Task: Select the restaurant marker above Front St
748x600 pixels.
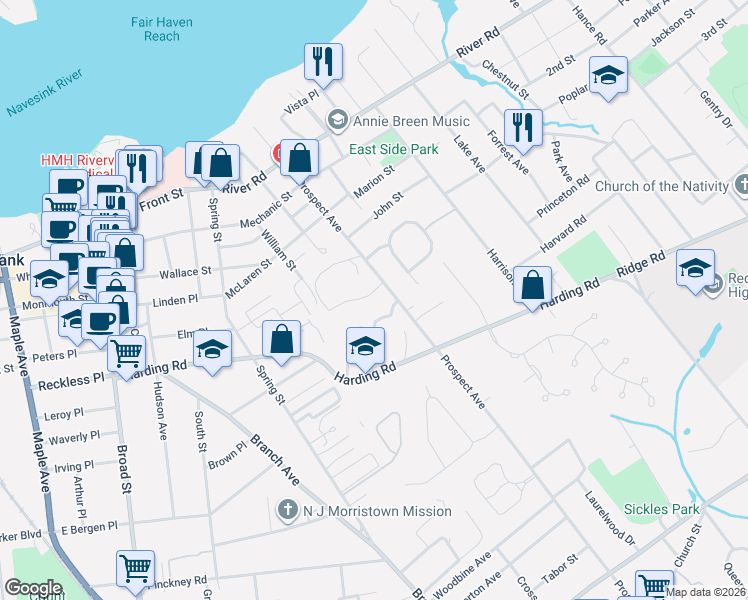Action: 138,169
